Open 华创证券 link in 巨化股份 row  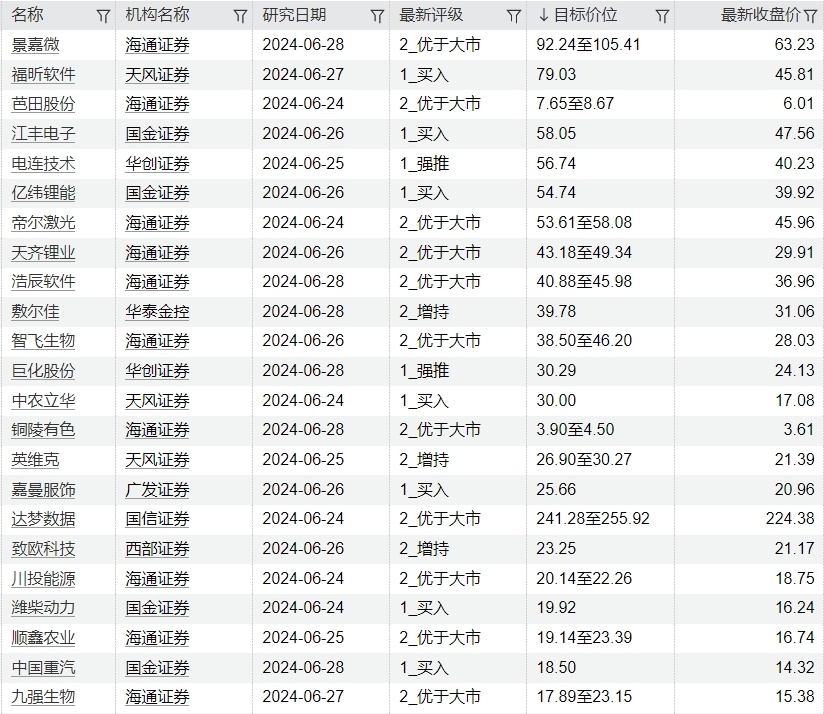click(x=157, y=370)
